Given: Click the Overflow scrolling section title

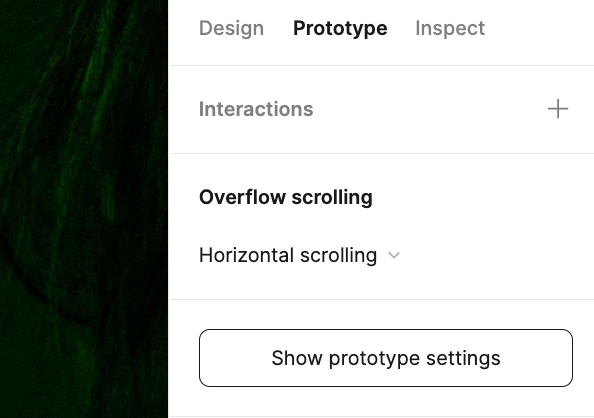Looking at the screenshot, I should tap(286, 197).
